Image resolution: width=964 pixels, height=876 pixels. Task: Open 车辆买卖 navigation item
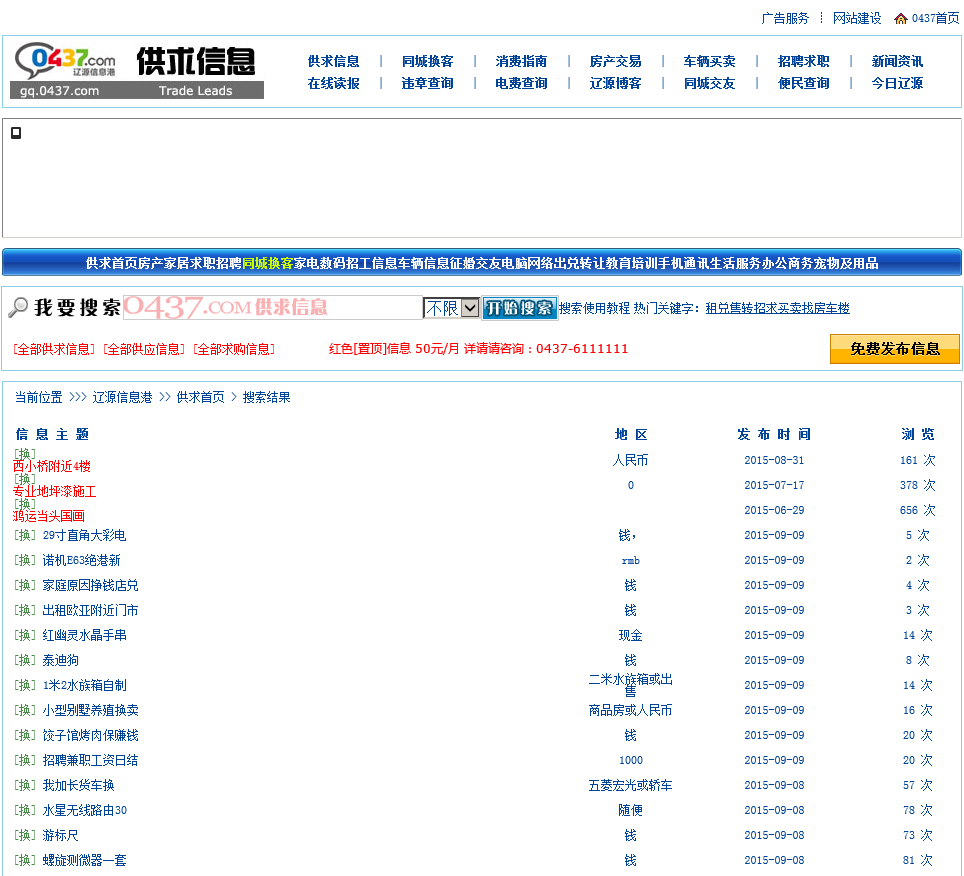pyautogui.click(x=709, y=61)
